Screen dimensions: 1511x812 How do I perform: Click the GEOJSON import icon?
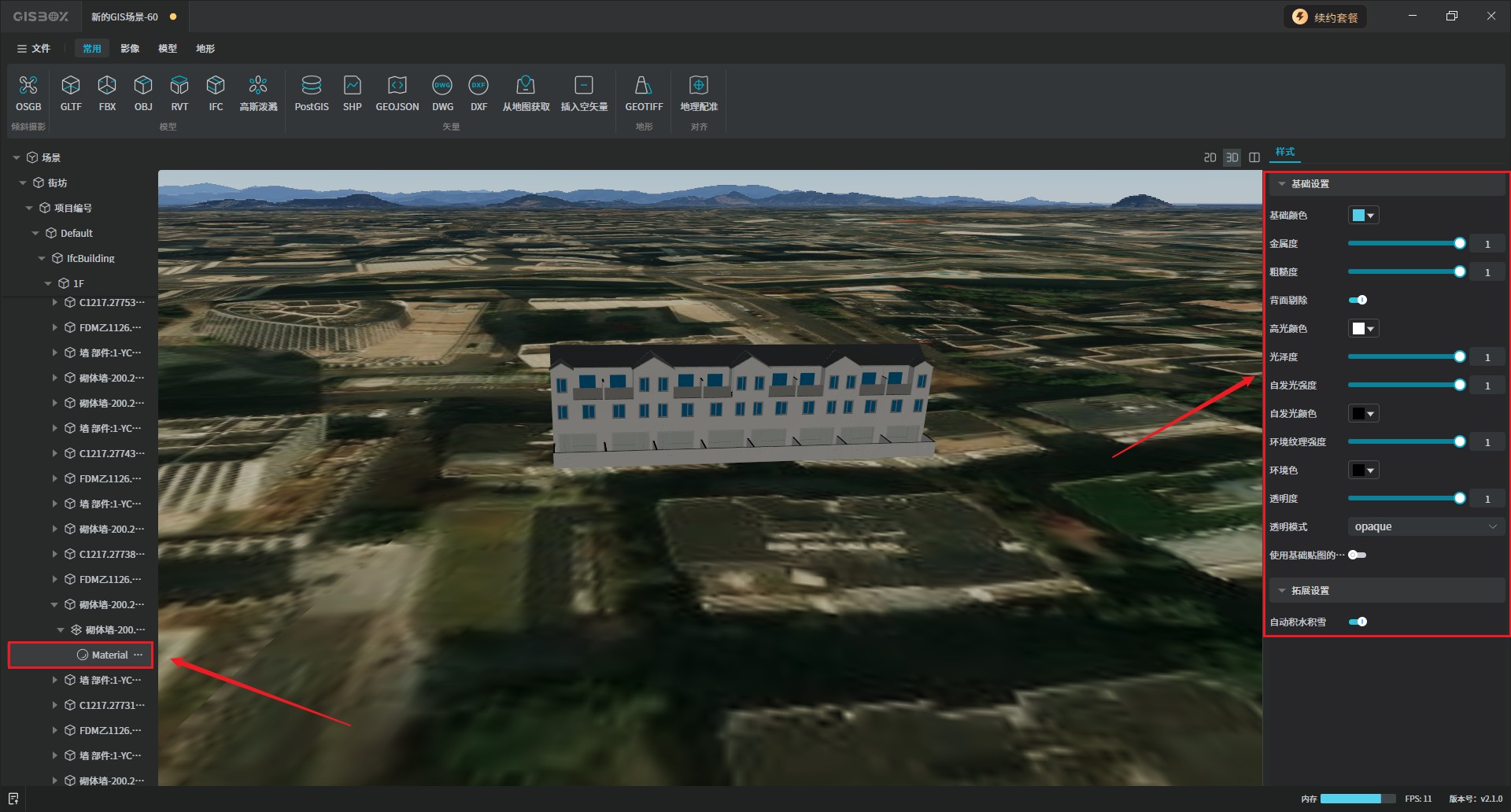[x=397, y=85]
